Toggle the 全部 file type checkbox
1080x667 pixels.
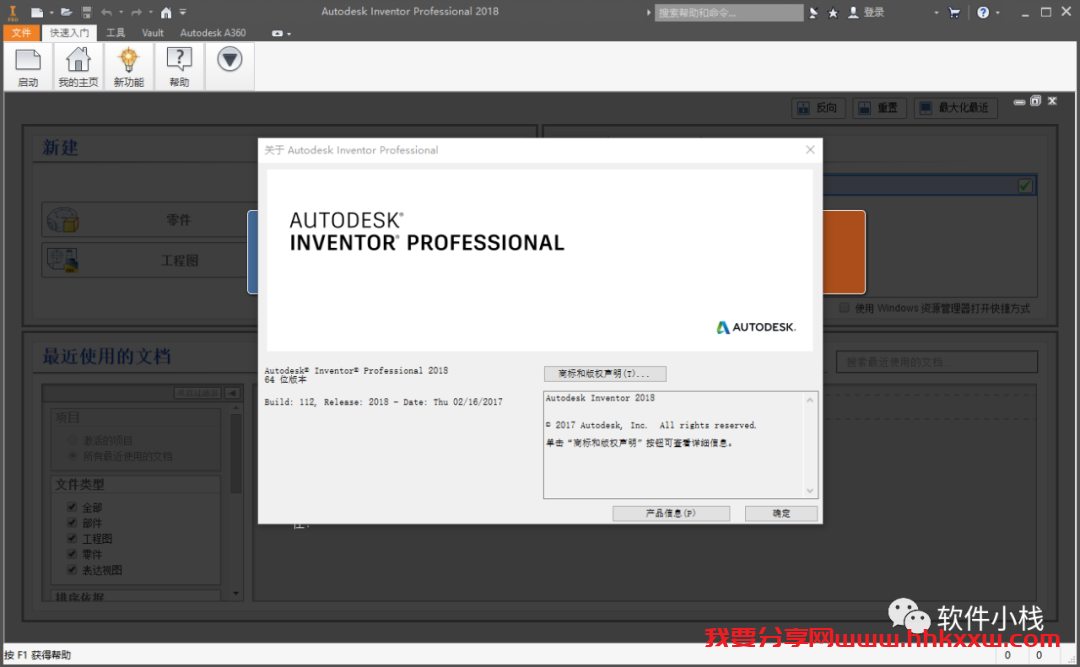[72, 507]
